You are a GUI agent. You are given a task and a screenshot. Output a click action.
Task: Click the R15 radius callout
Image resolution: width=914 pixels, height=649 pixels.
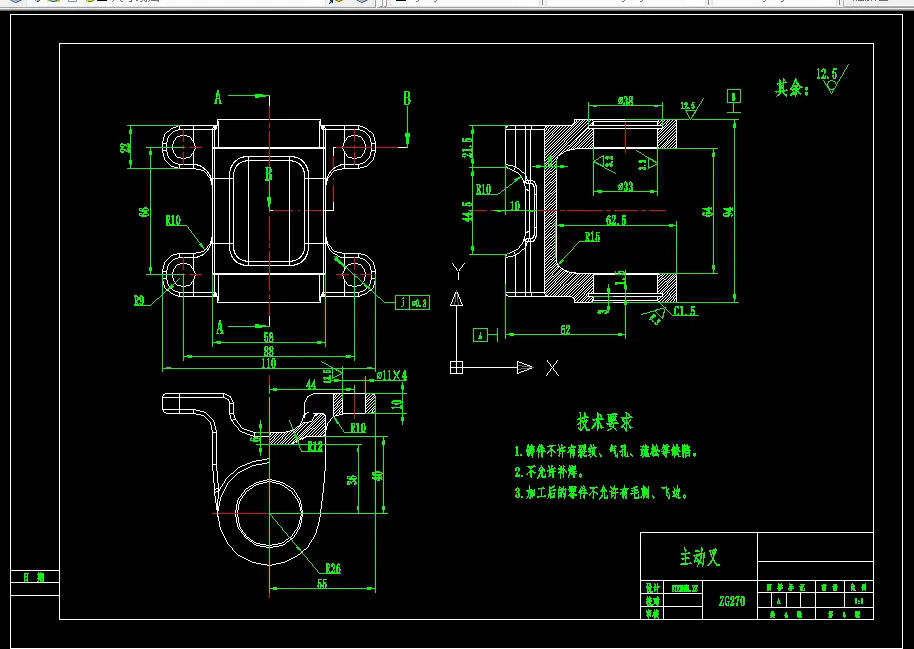pyautogui.click(x=592, y=237)
